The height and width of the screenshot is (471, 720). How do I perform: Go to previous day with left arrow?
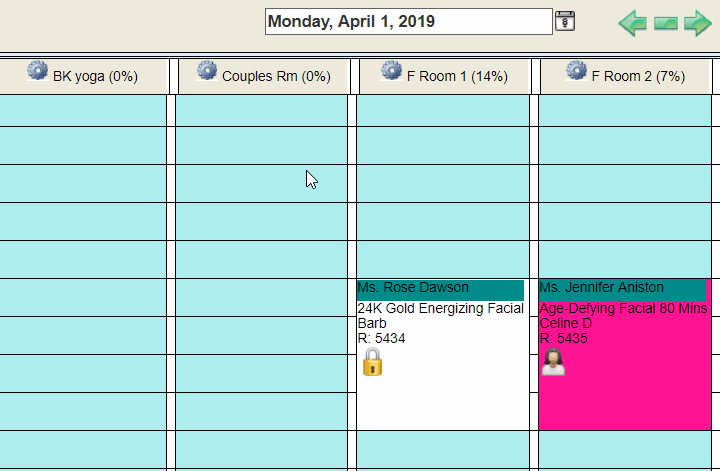coord(633,22)
